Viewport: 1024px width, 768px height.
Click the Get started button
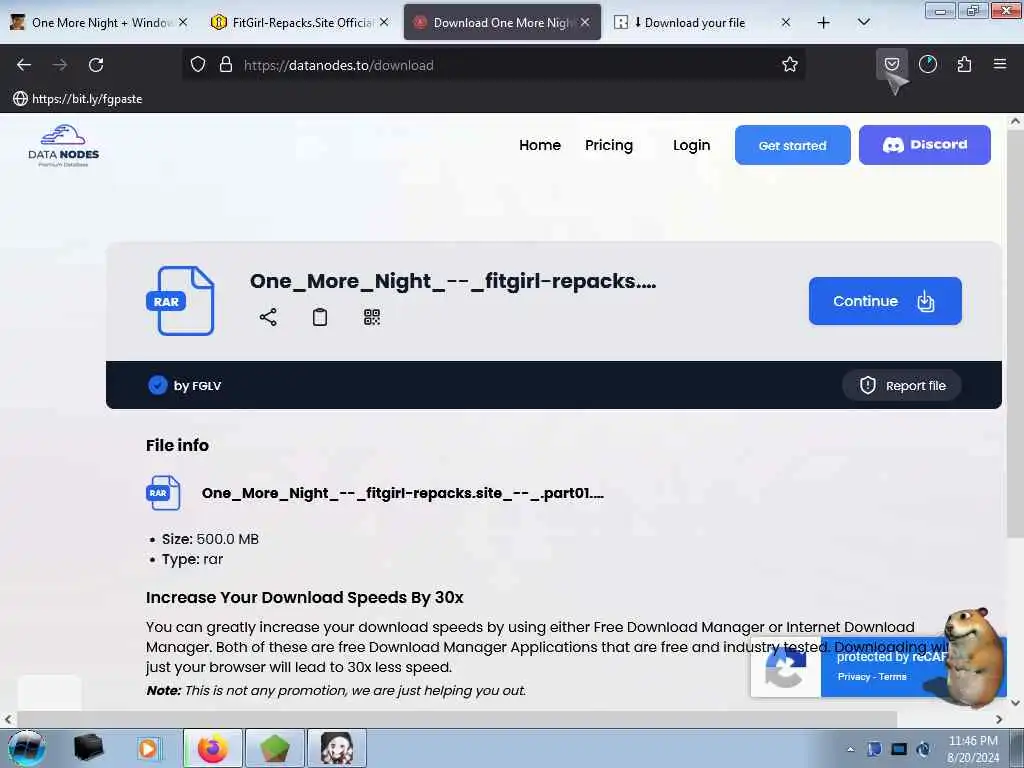[x=792, y=145]
